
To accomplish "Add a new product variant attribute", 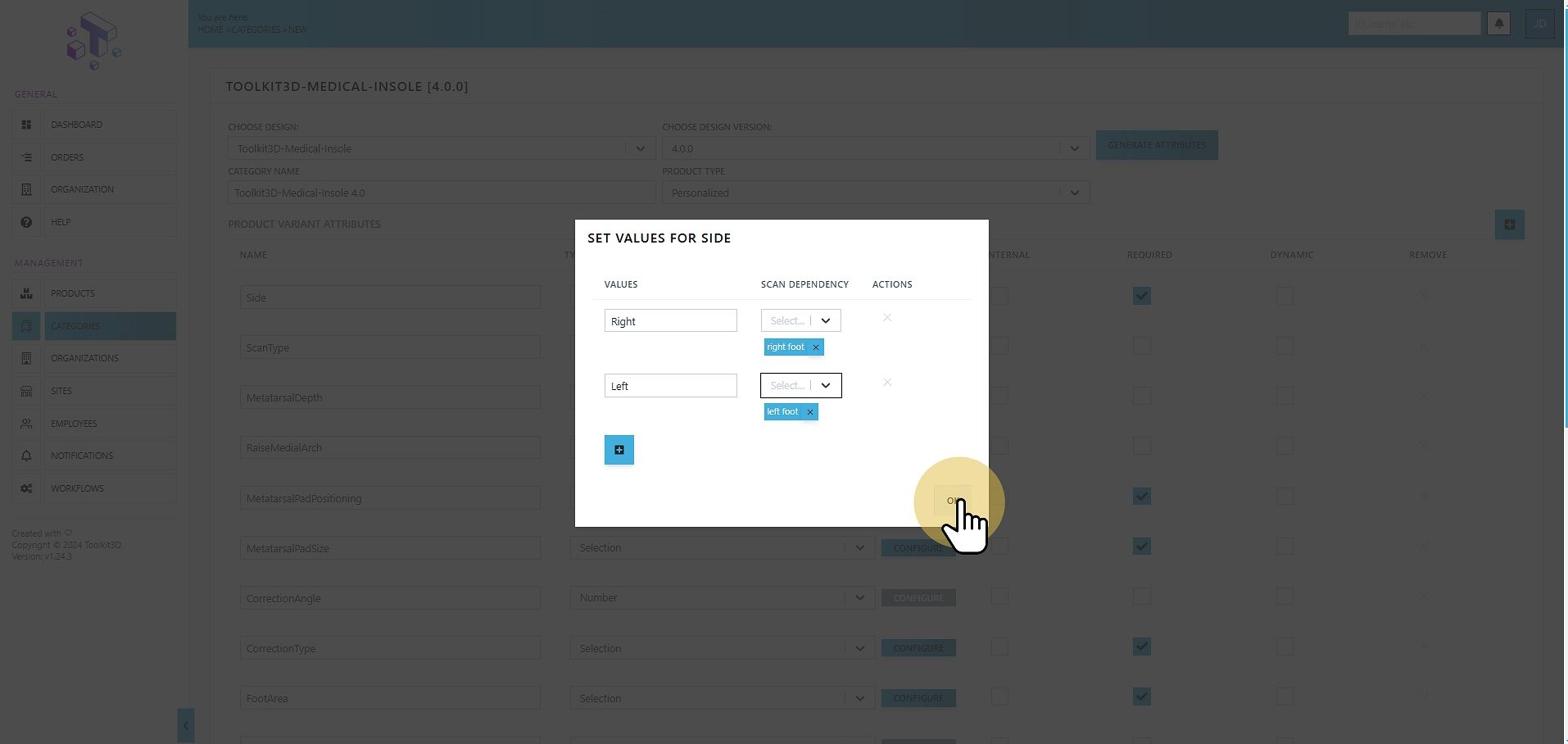I will [1509, 225].
